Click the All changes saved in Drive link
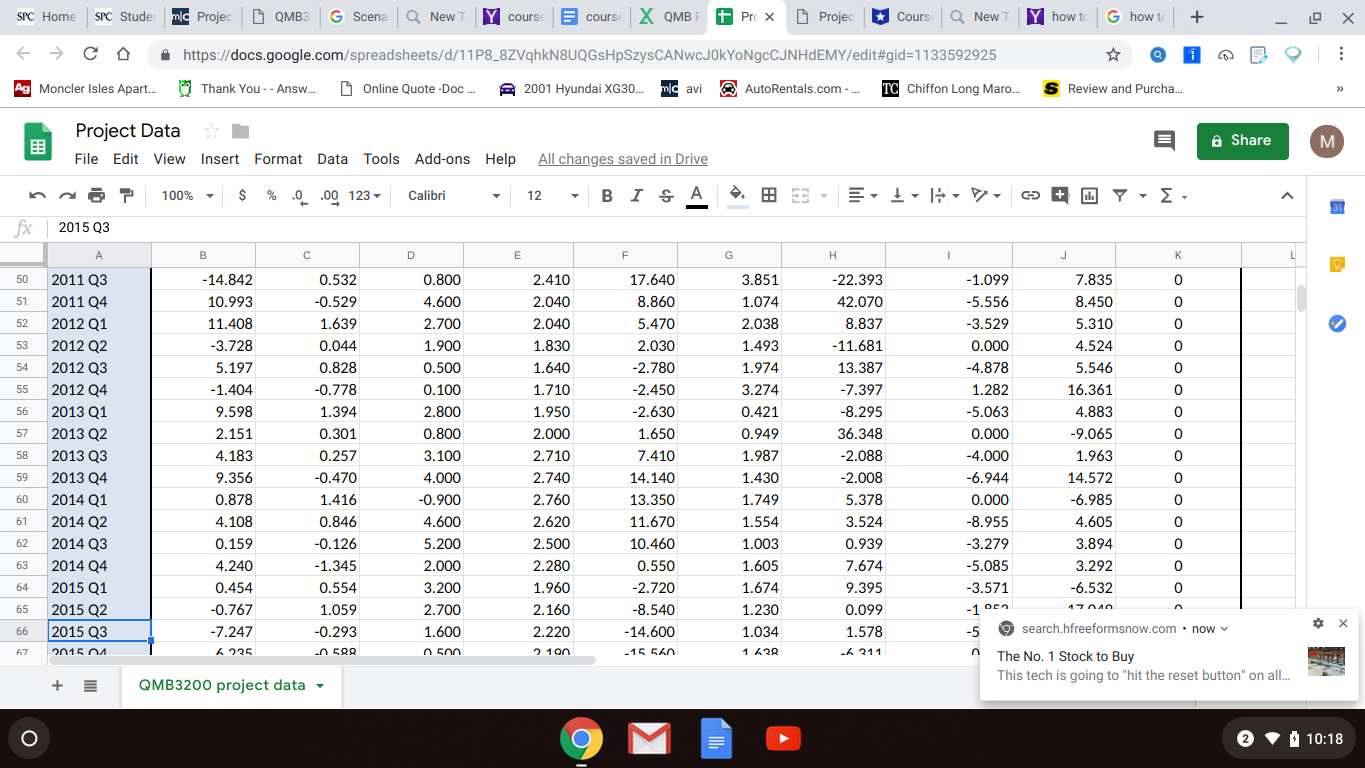 coord(623,159)
